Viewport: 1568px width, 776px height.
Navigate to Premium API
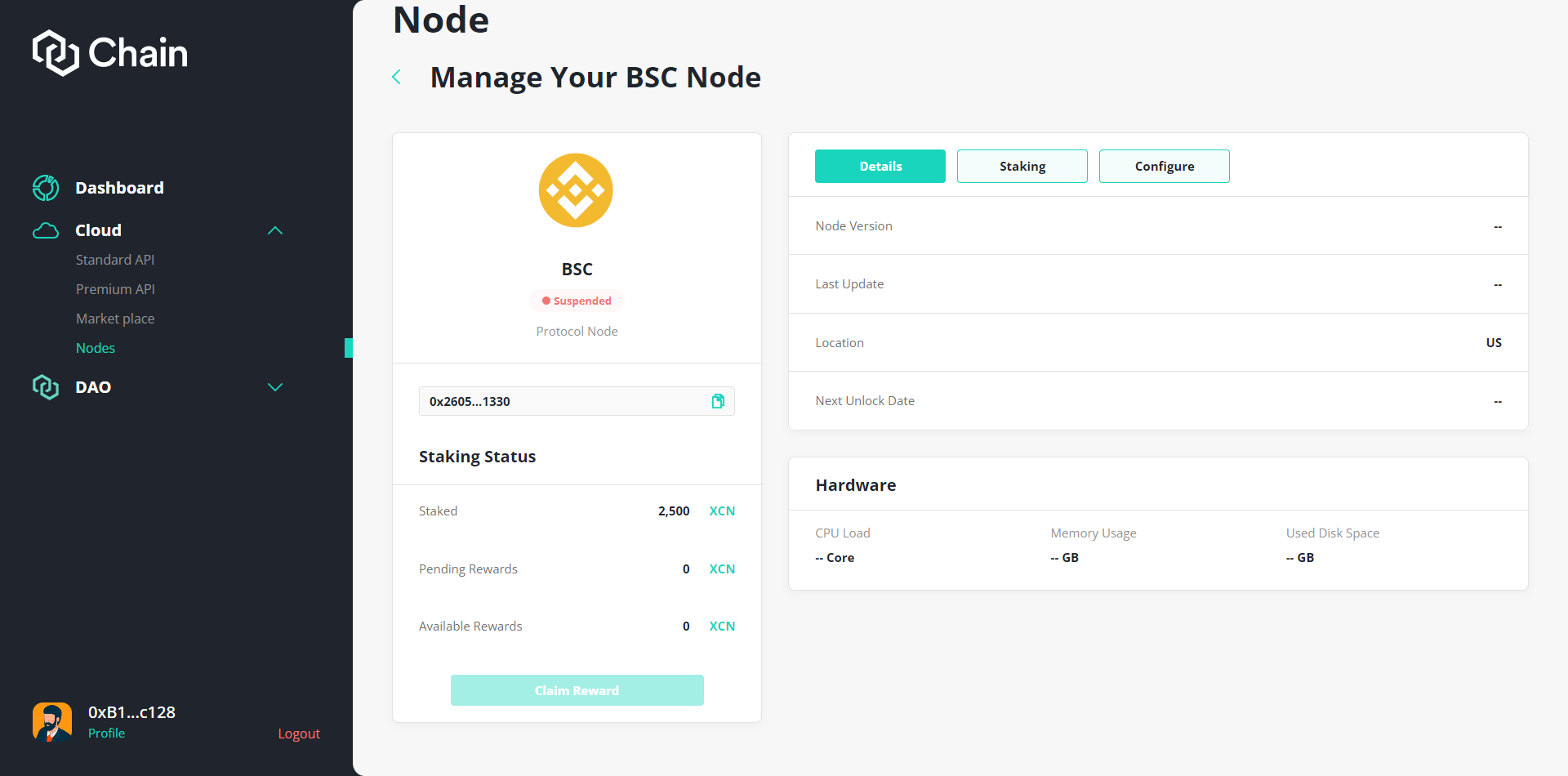[115, 289]
